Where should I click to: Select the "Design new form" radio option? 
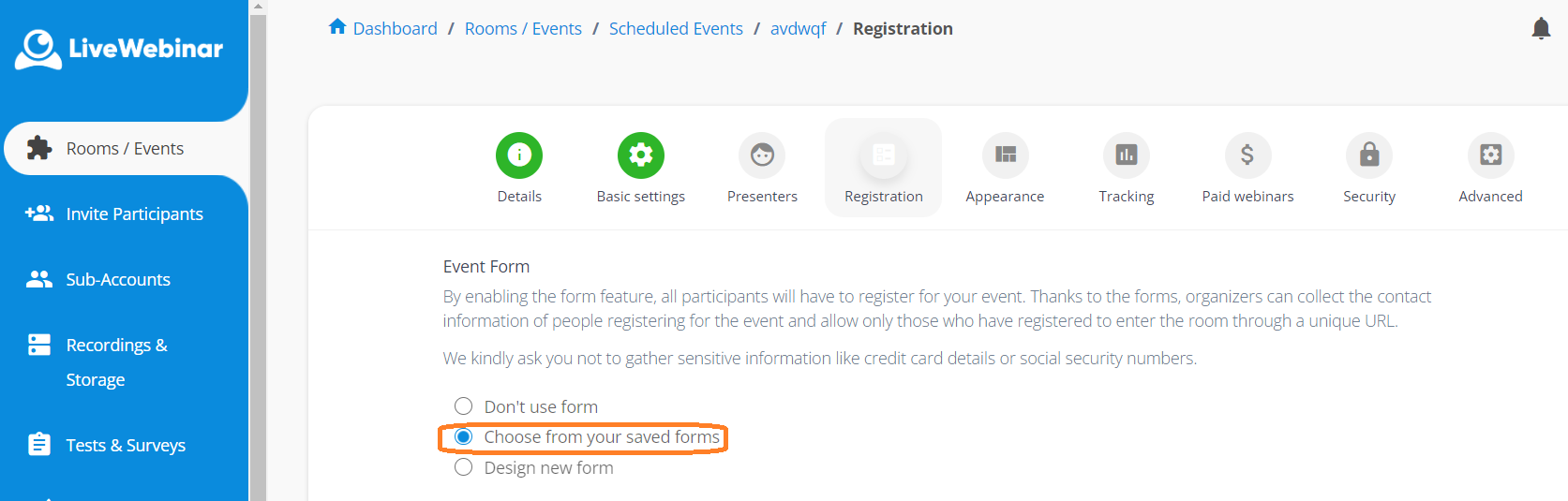(463, 467)
